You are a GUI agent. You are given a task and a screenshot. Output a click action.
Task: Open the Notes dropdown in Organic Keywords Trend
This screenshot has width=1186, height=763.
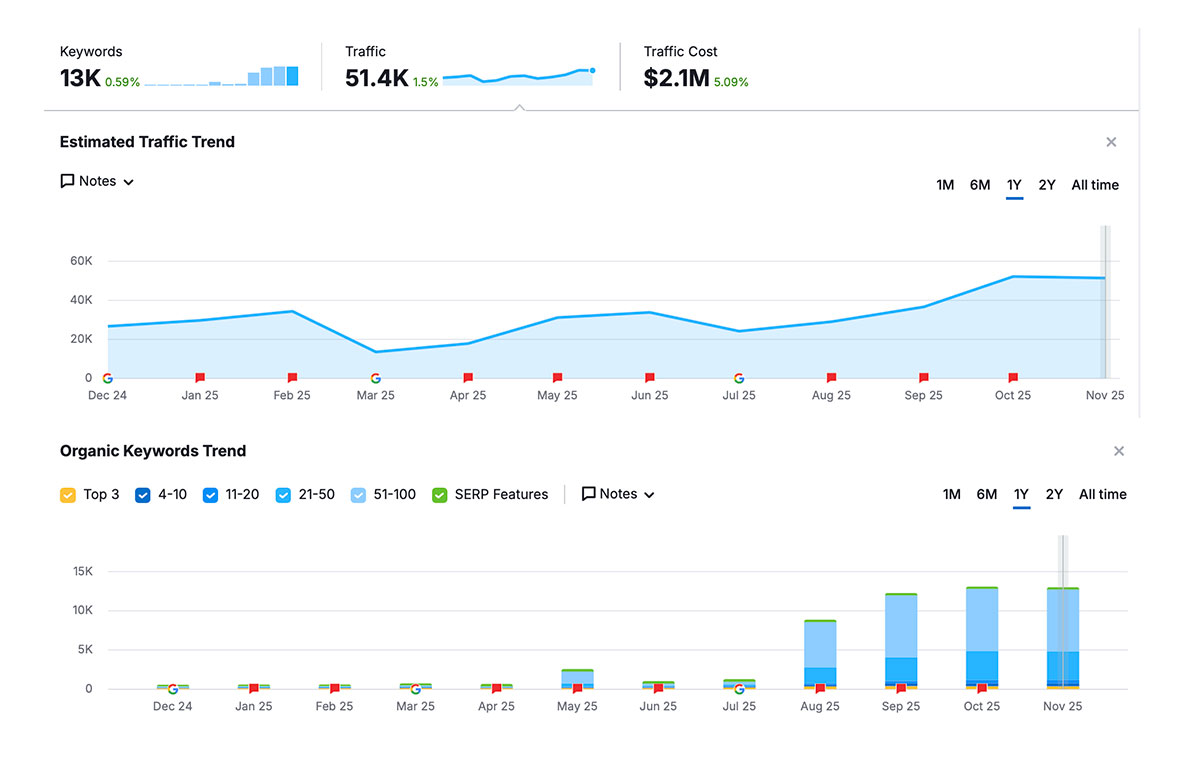pos(617,493)
